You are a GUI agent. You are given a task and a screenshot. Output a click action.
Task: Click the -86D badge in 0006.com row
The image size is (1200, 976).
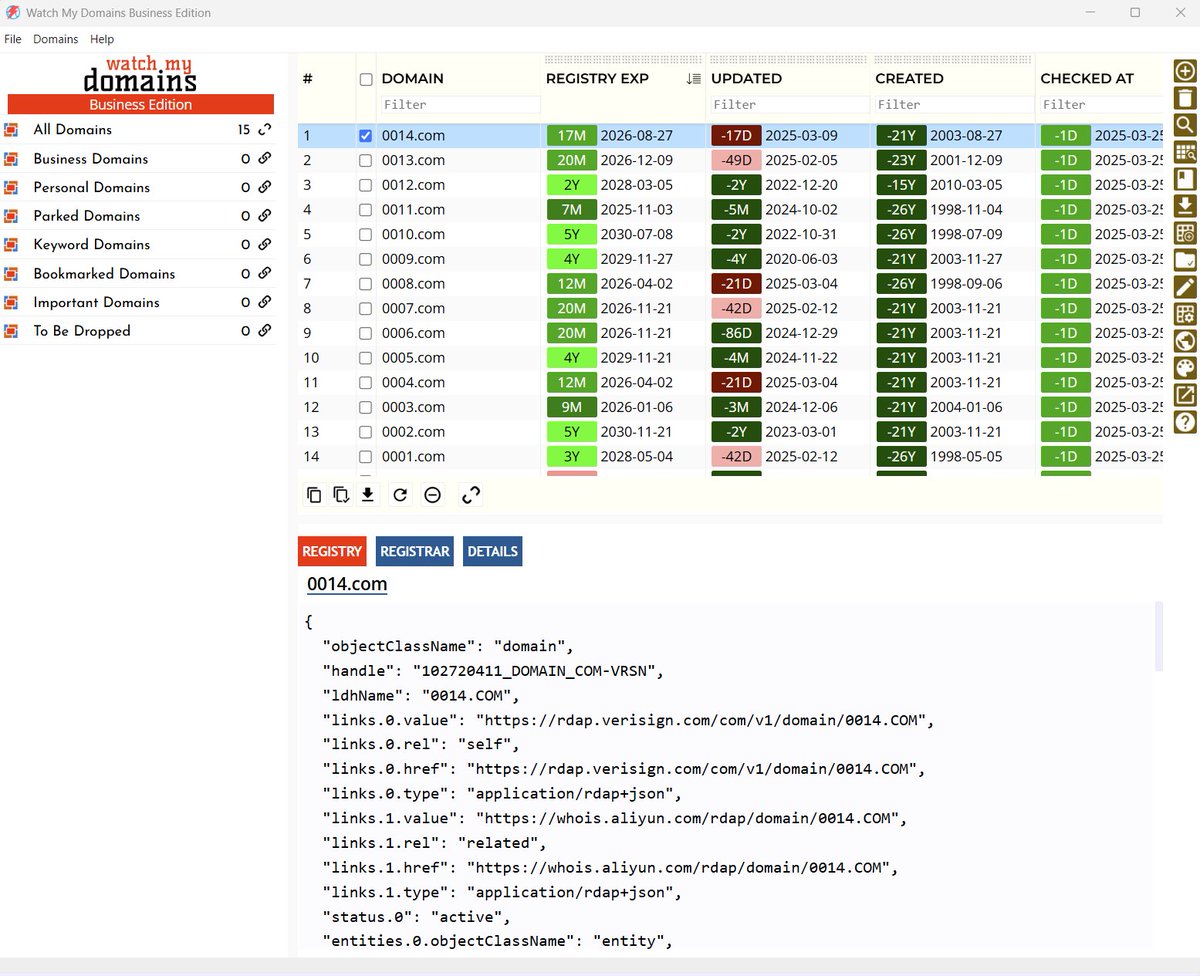click(x=736, y=333)
